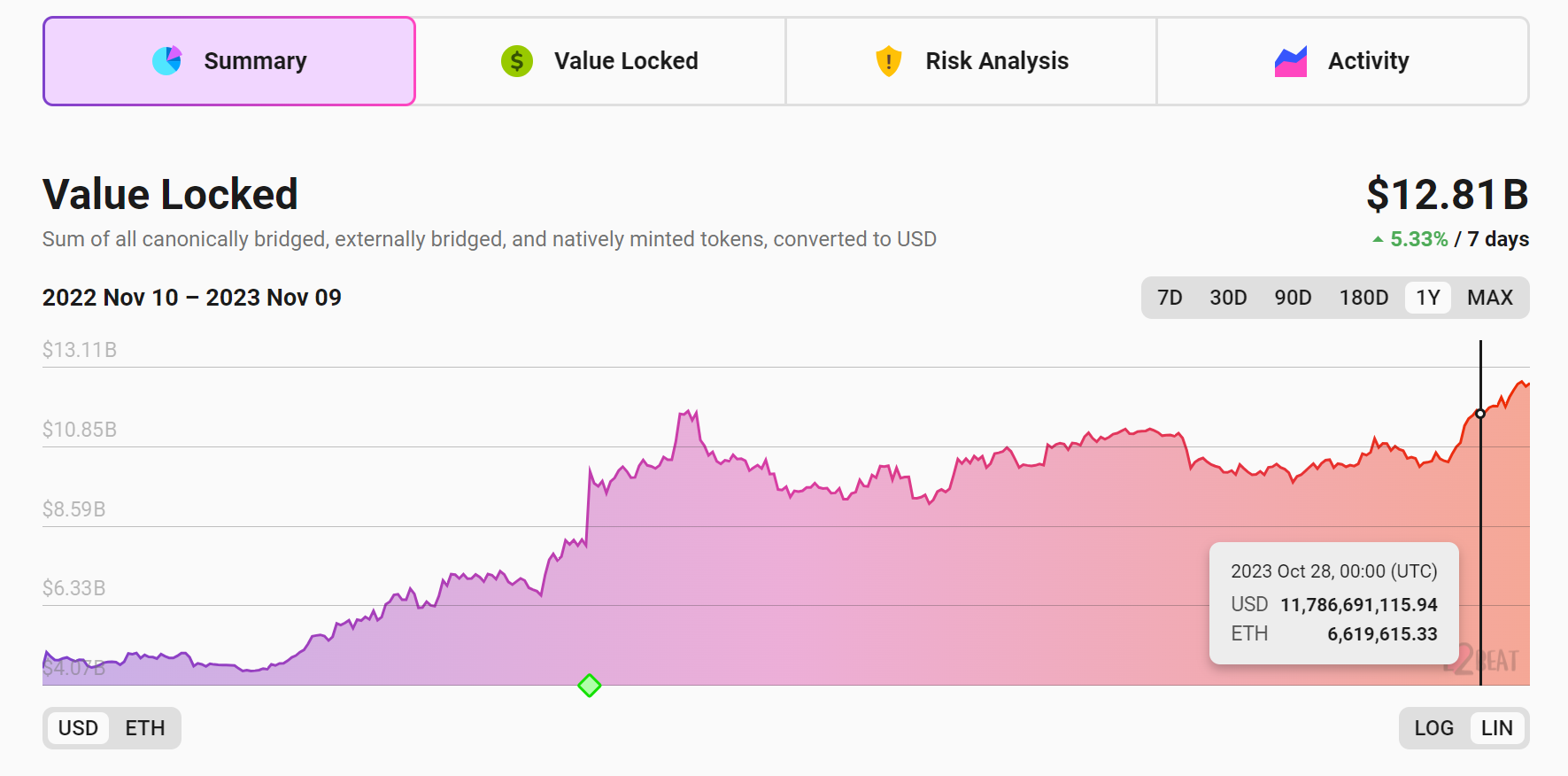Click the green up-arrow next to 5.33%
This screenshot has height=776, width=1568.
click(1378, 239)
